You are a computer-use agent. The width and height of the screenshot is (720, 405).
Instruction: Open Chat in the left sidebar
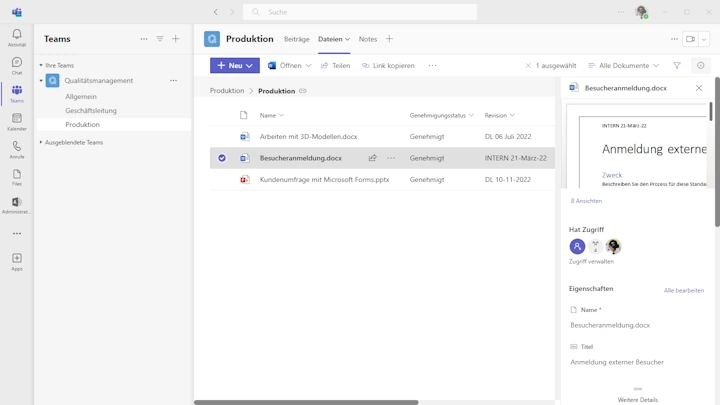click(17, 66)
